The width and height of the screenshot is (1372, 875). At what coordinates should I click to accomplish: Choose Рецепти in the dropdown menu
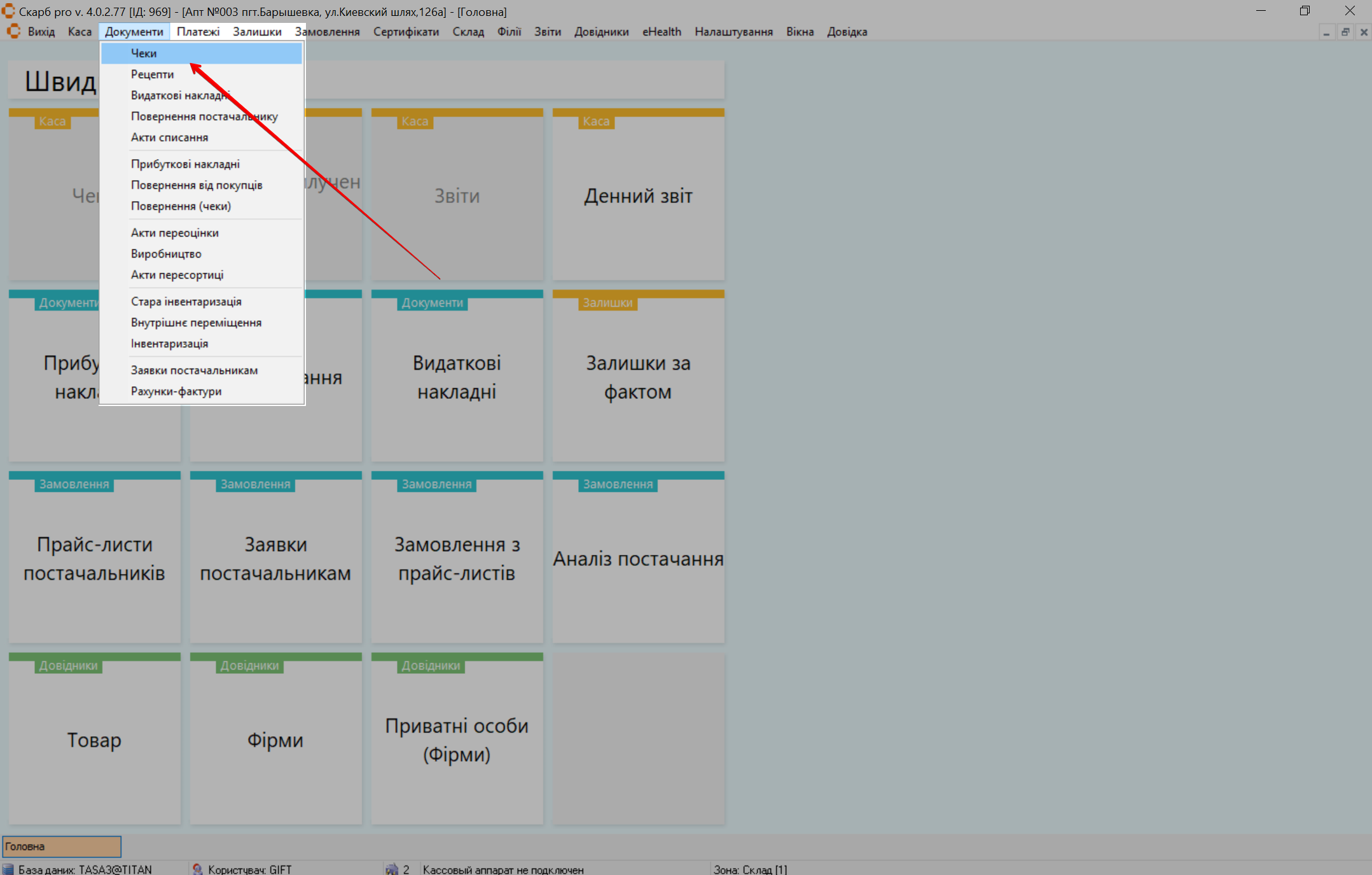(152, 74)
